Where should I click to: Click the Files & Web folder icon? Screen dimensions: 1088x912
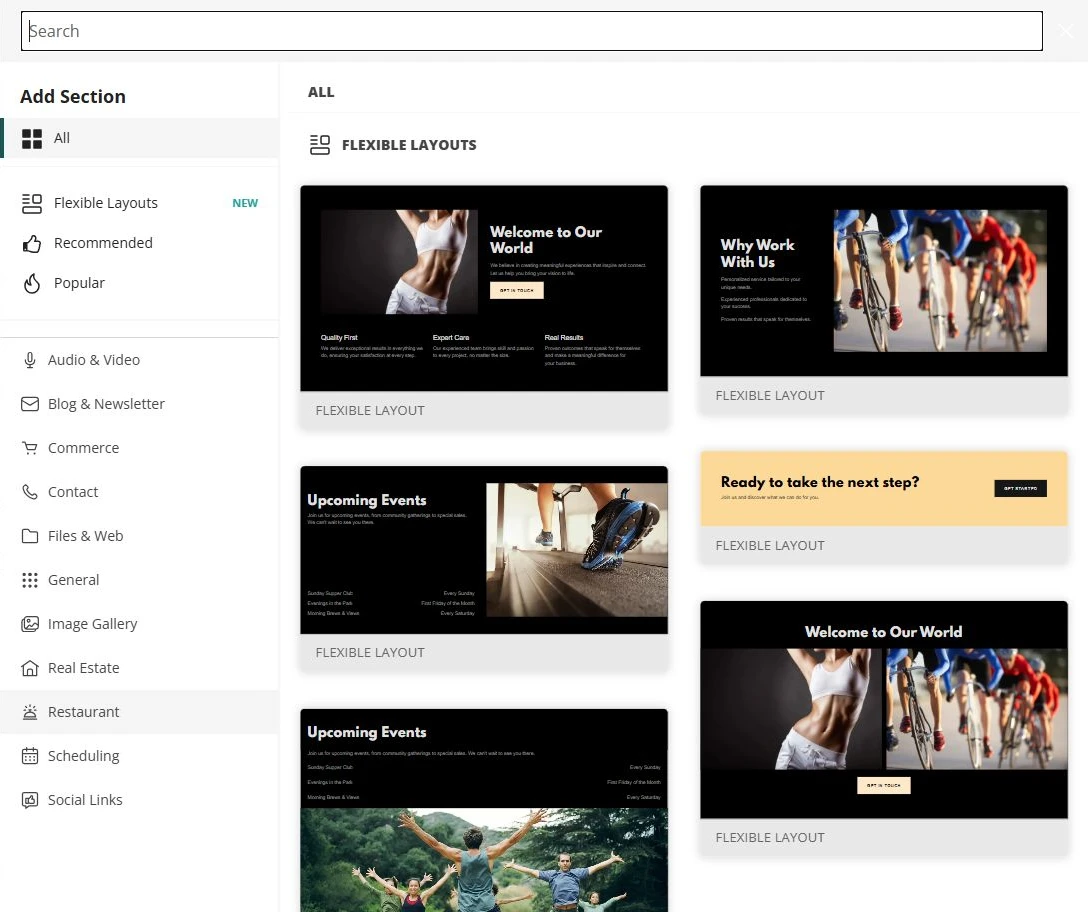point(30,536)
